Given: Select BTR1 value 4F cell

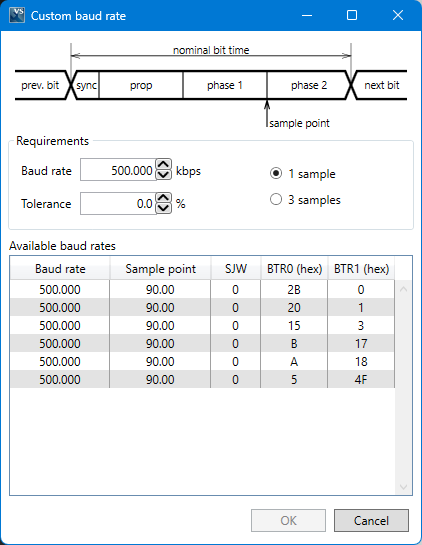Looking at the screenshot, I should (361, 380).
